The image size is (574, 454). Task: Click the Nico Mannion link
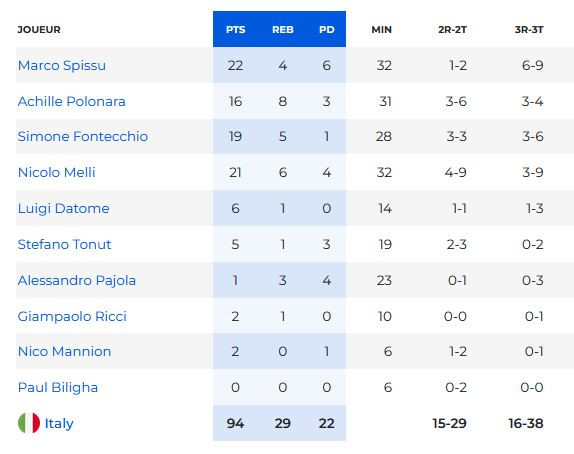pyautogui.click(x=64, y=351)
